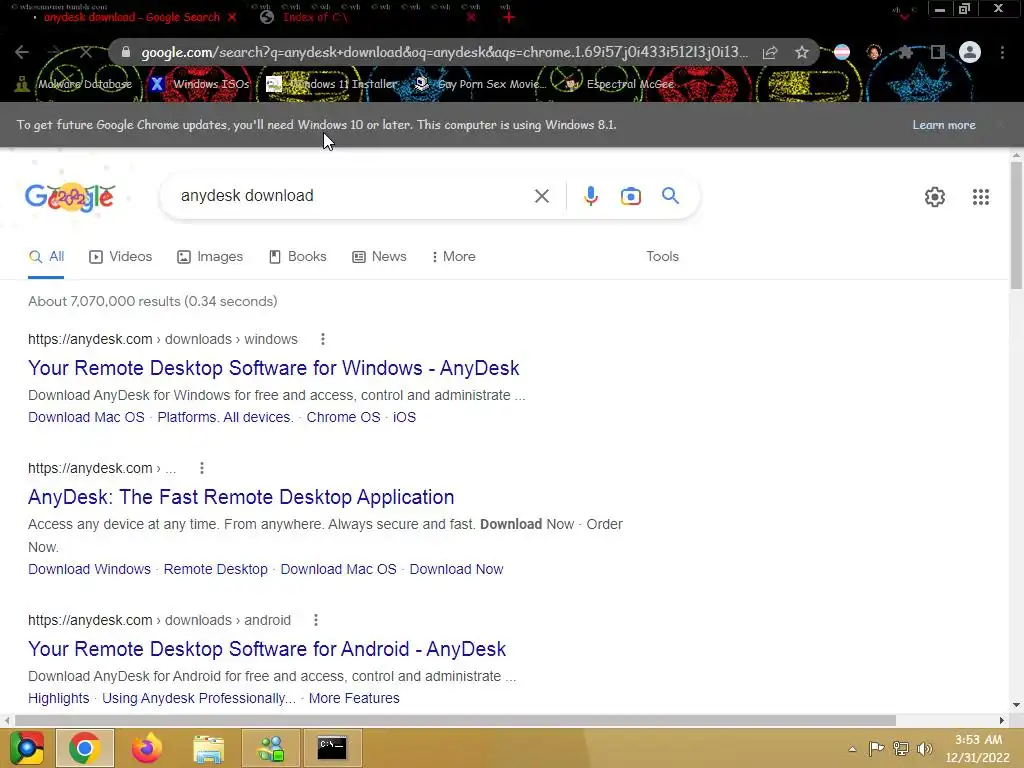Open the Chrome three-dot menu
Viewport: 1024px width, 768px height.
pos(1002,52)
